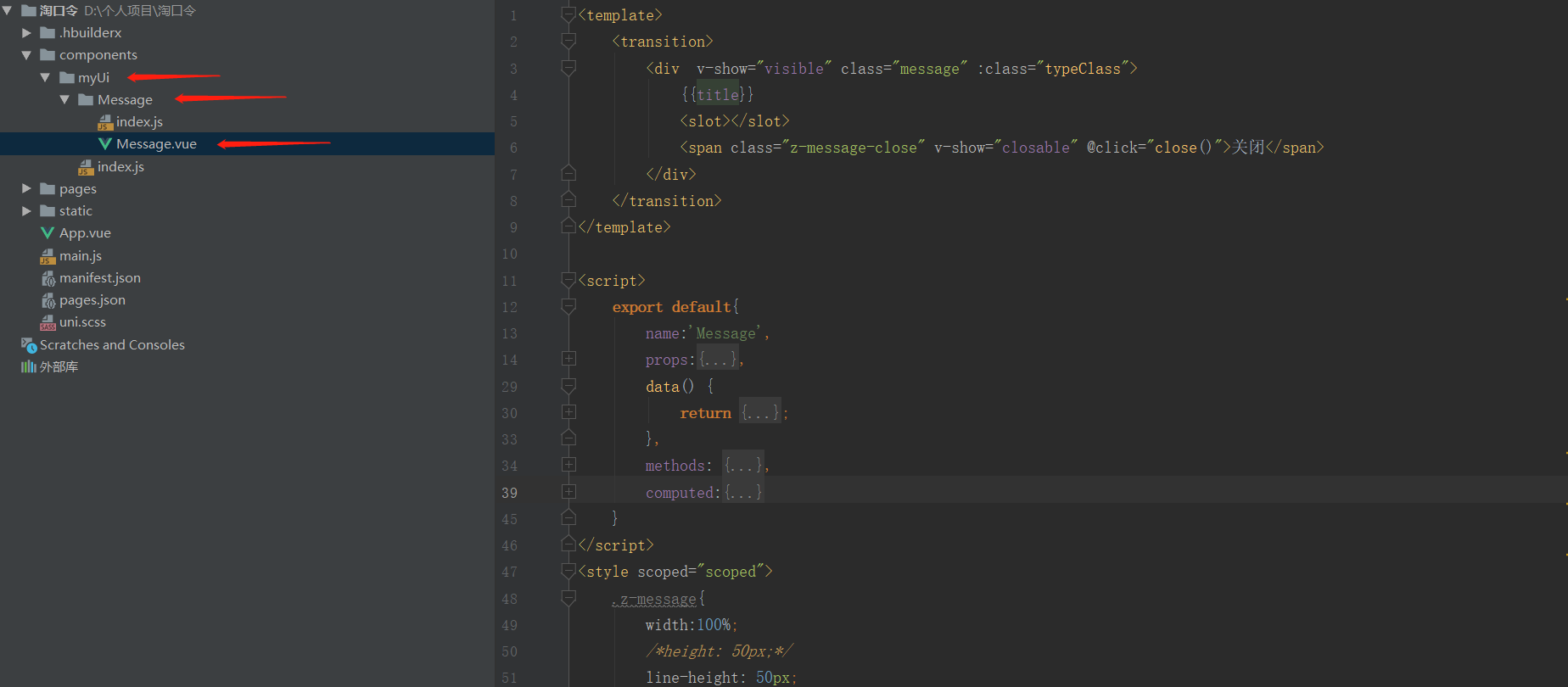The height and width of the screenshot is (687, 1568).
Task: Click the components folder icon
Action: coord(48,55)
